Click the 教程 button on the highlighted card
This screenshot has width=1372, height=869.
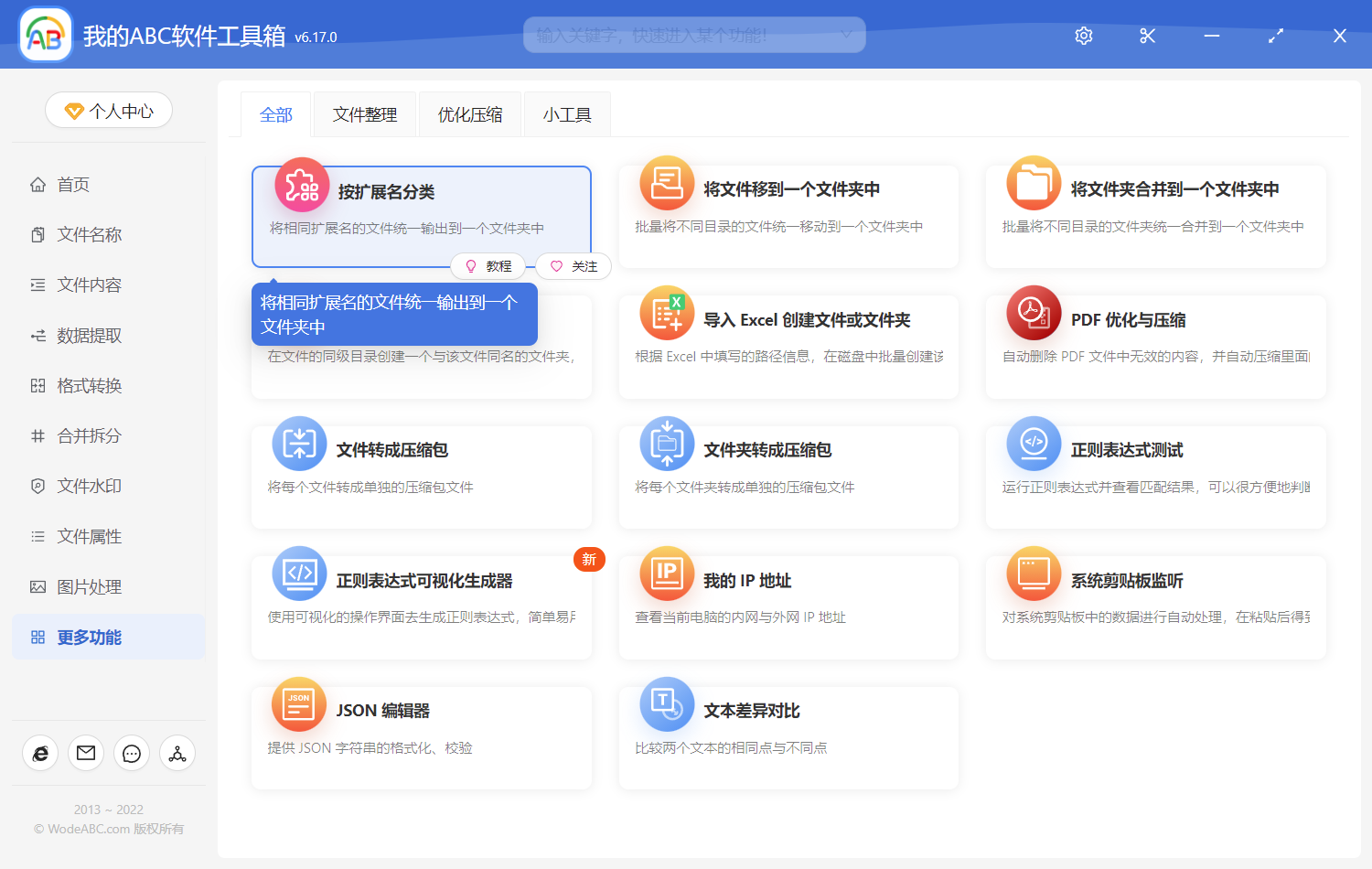(x=488, y=266)
